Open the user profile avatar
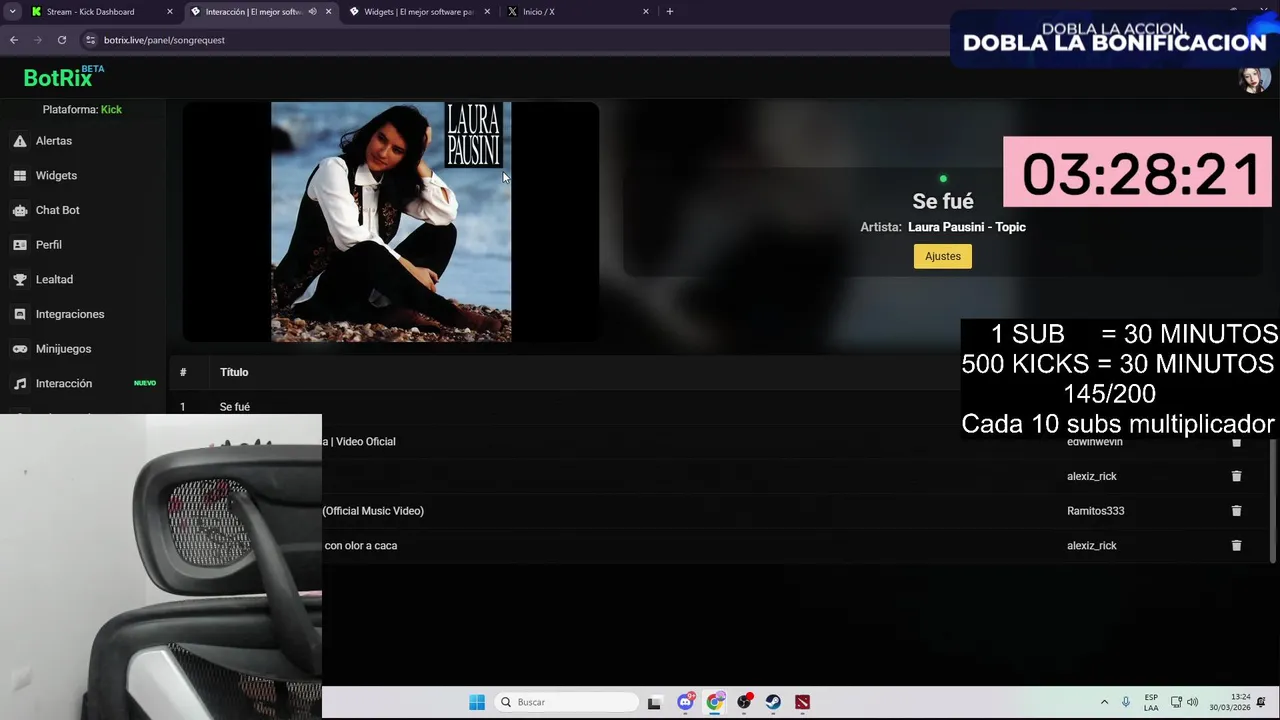This screenshot has width=1280, height=720. click(x=1254, y=78)
